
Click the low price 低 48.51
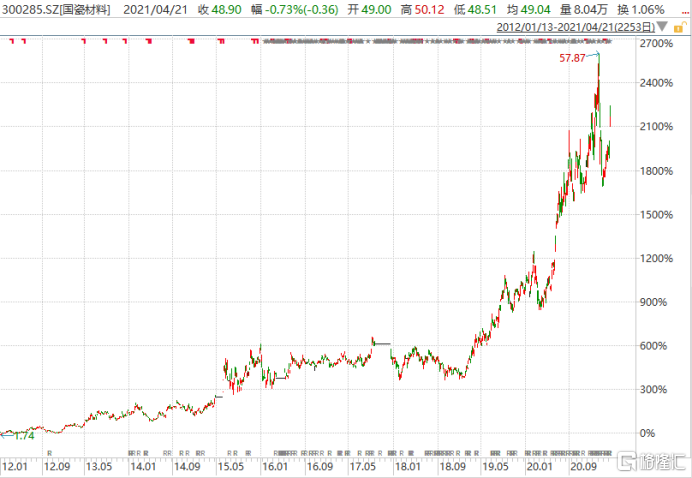[475, 10]
